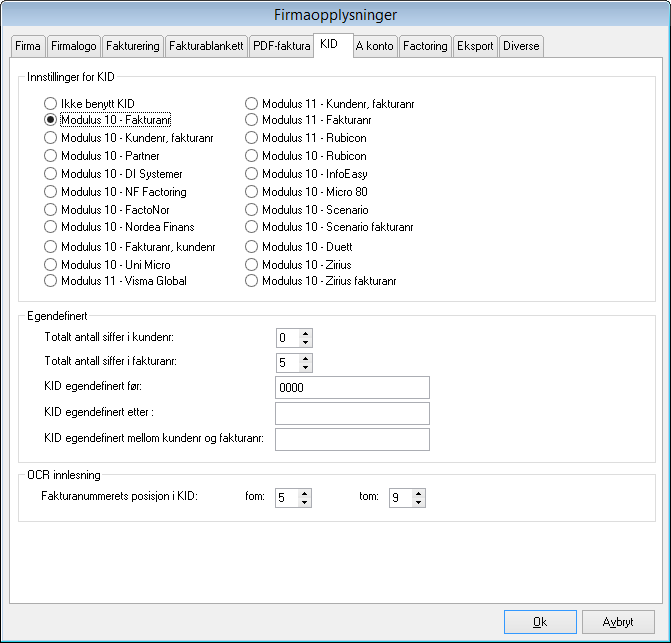671x643 pixels.
Task: Click the siffer i kundenr value field
Action: click(288, 338)
